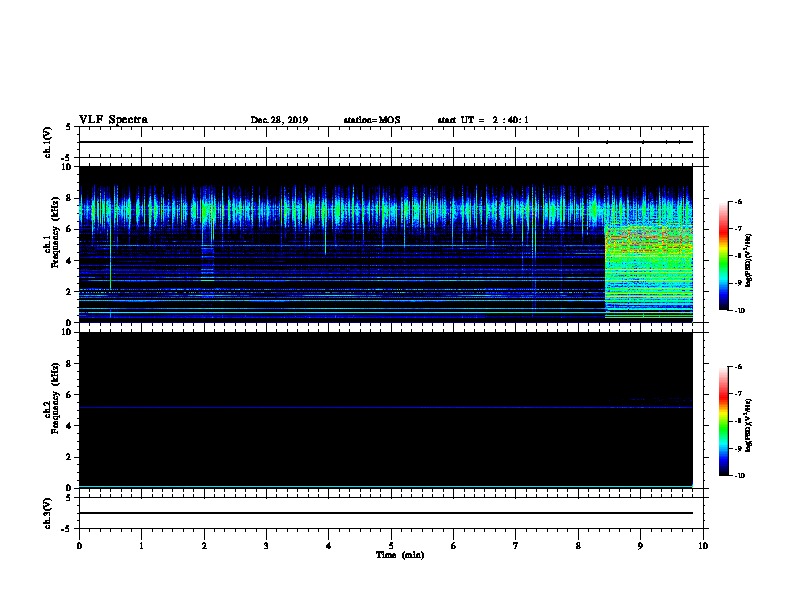792x612 pixels.
Task: Click the horizontal 5 kHz line in ch.2 spectrogram
Action: (x=386, y=407)
